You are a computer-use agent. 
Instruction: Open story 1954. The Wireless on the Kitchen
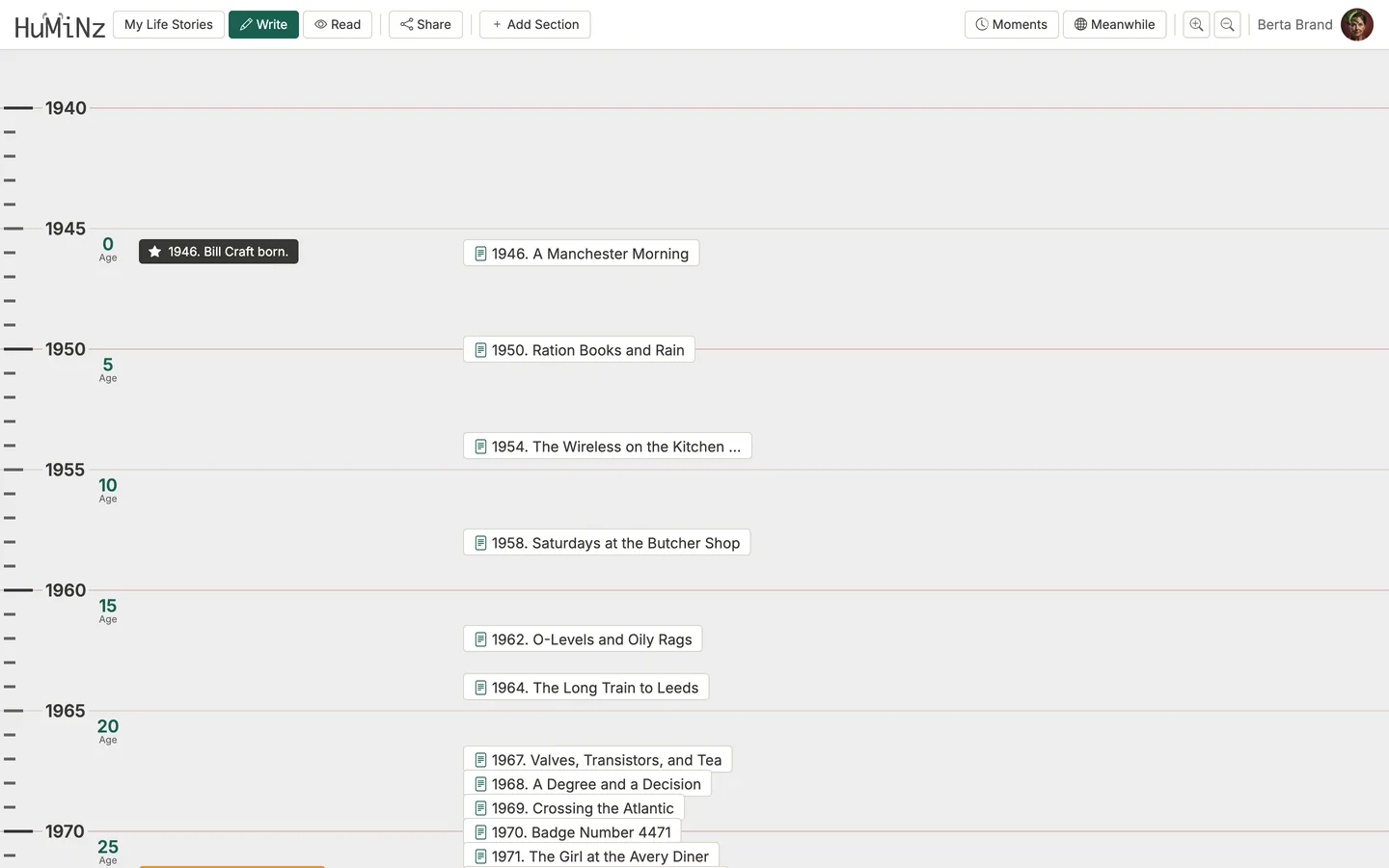click(608, 447)
